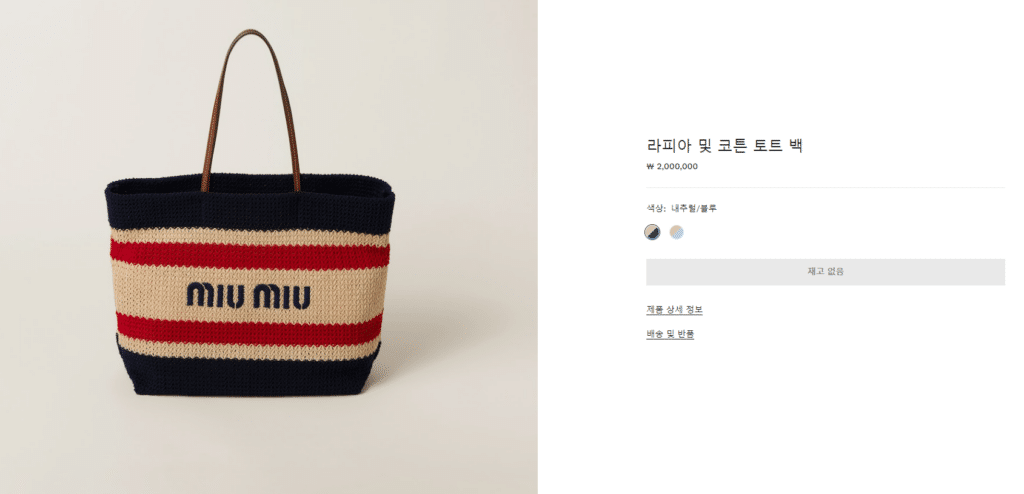Screen dimensions: 1024x494
Task: Click the first letter m of bag logo
Action: [200, 296]
